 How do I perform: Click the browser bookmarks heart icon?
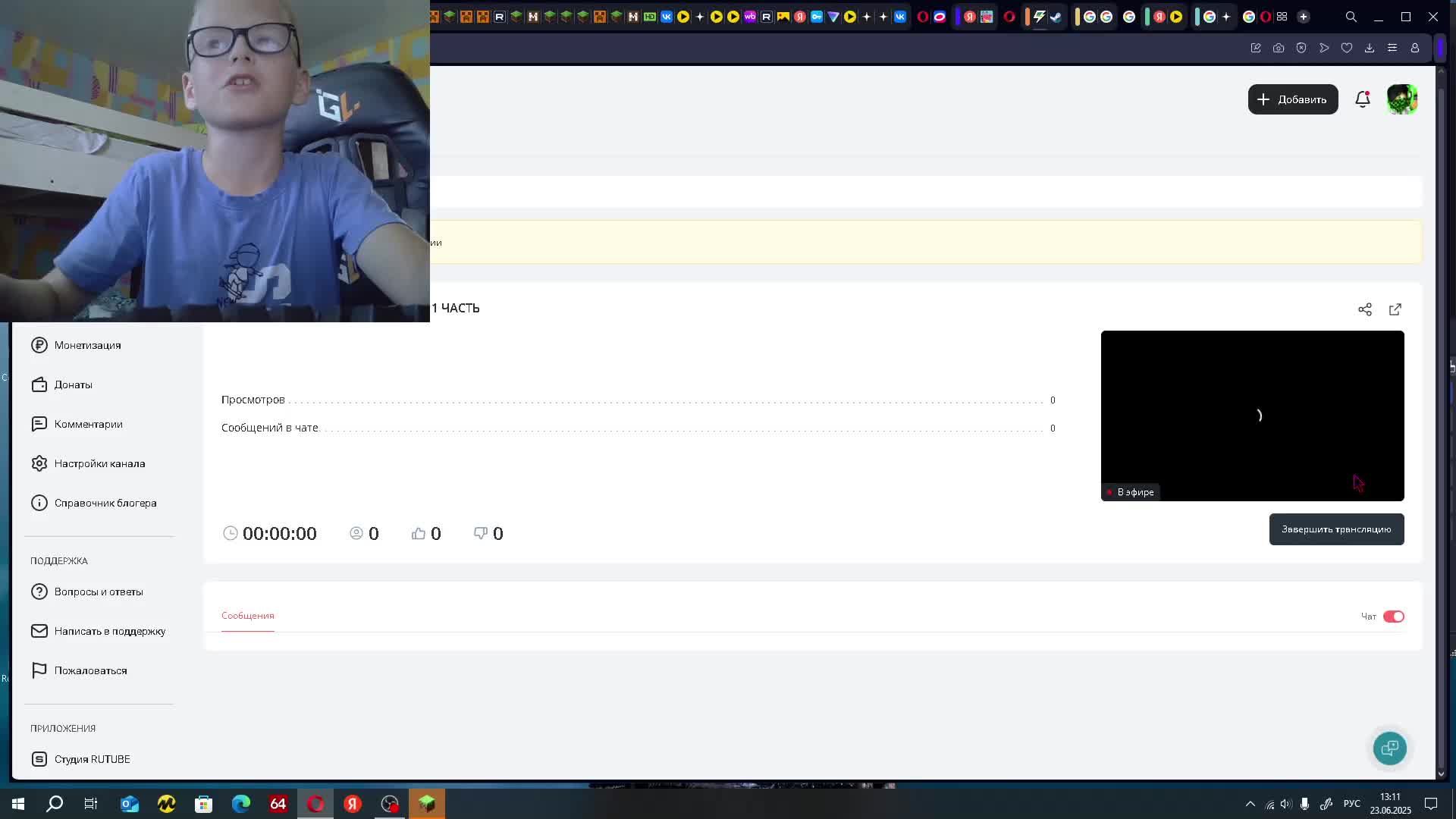pyautogui.click(x=1347, y=48)
